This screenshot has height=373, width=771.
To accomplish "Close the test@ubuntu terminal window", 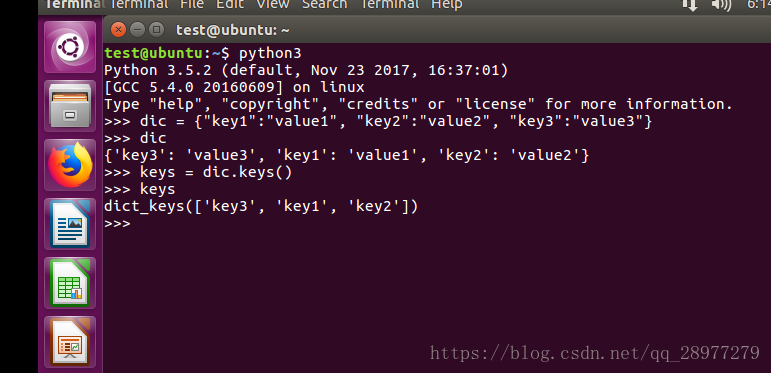I will click(118, 30).
